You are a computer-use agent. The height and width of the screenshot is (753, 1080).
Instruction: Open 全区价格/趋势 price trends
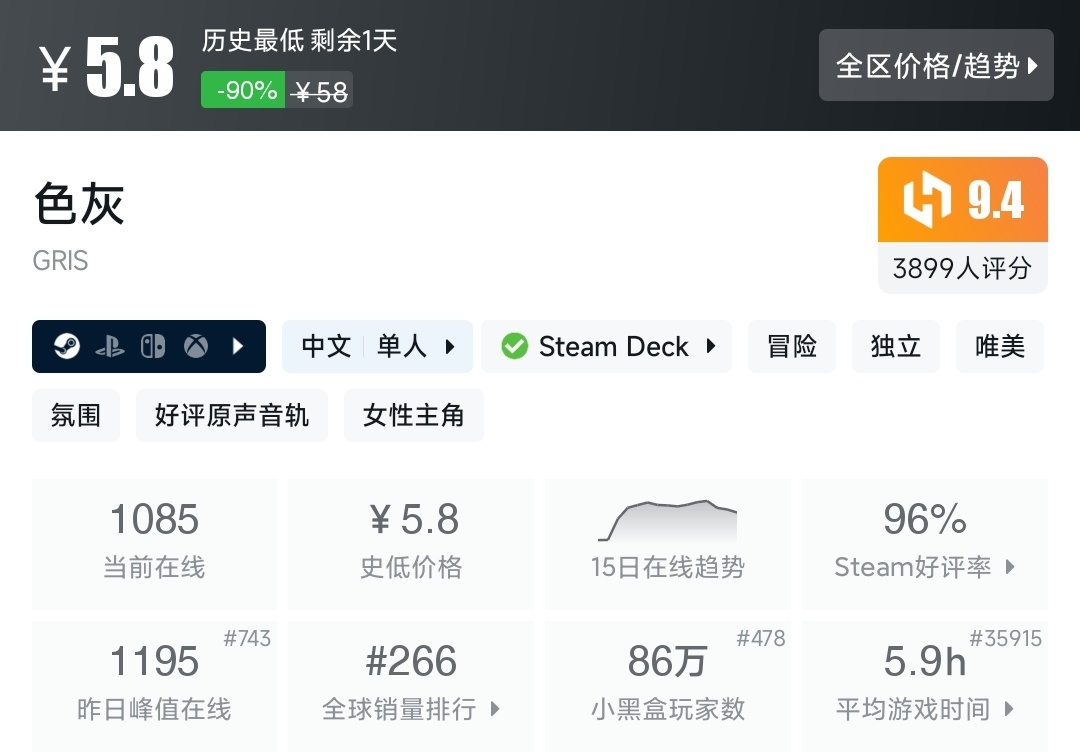[x=936, y=66]
